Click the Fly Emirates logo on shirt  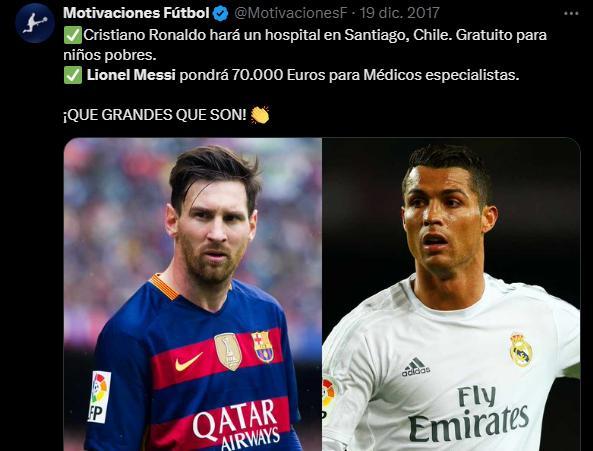[469, 415]
